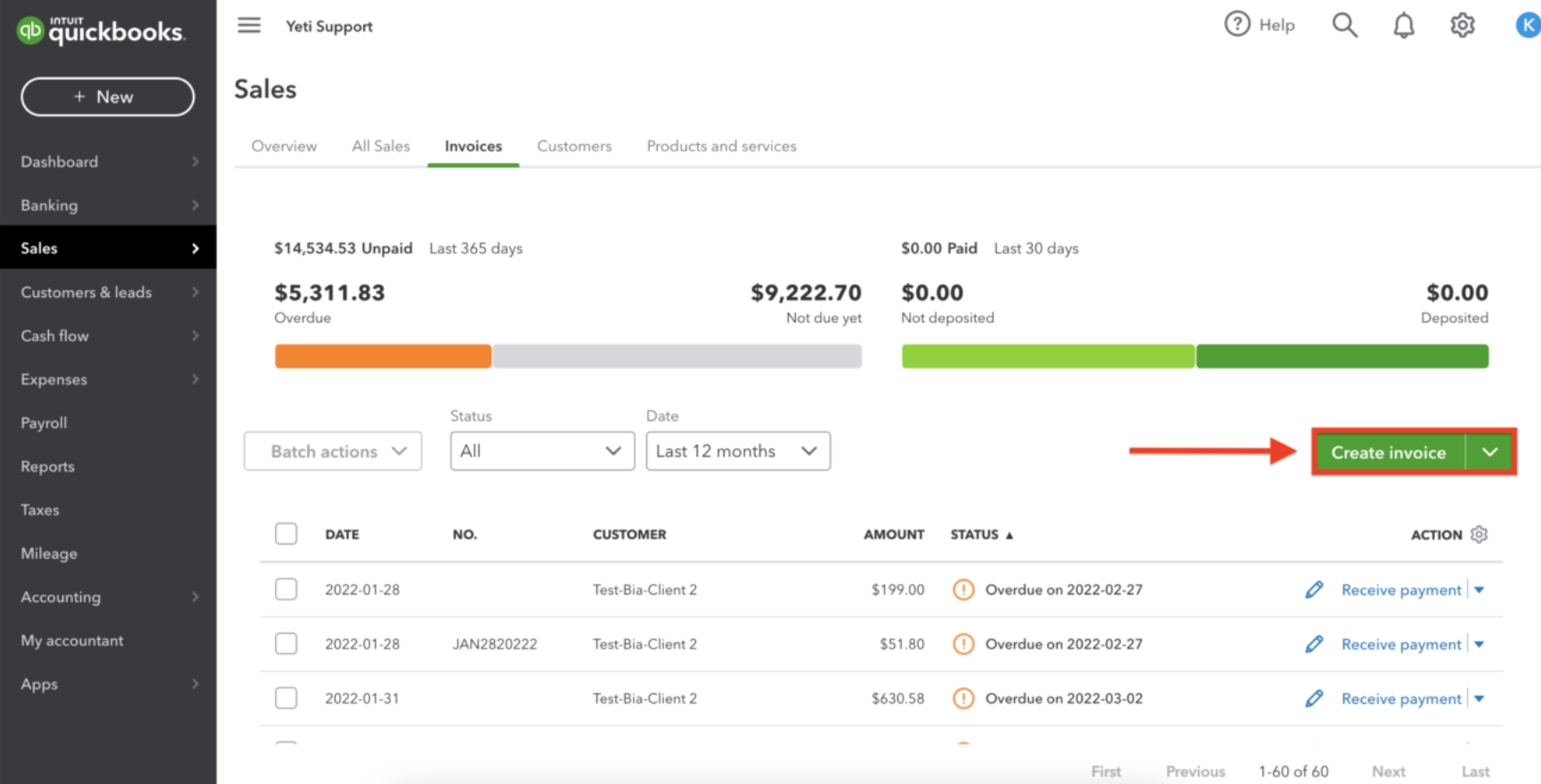Edit invoice JAN2820222 with pencil icon
1541x784 pixels.
(1314, 643)
